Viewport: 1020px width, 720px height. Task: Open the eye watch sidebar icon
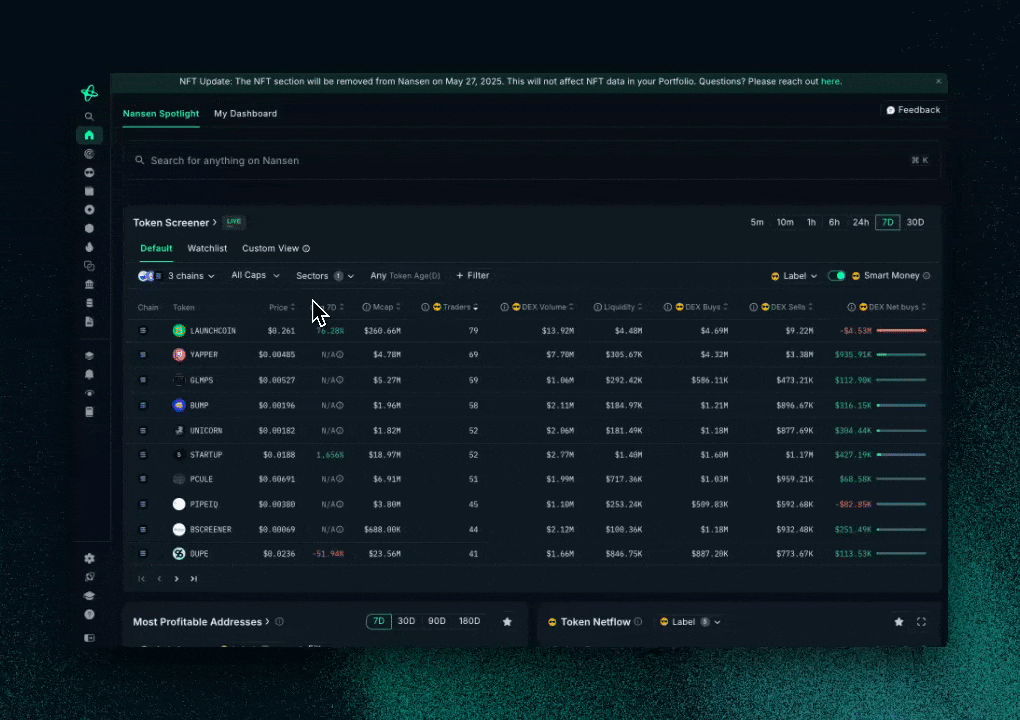coord(89,393)
